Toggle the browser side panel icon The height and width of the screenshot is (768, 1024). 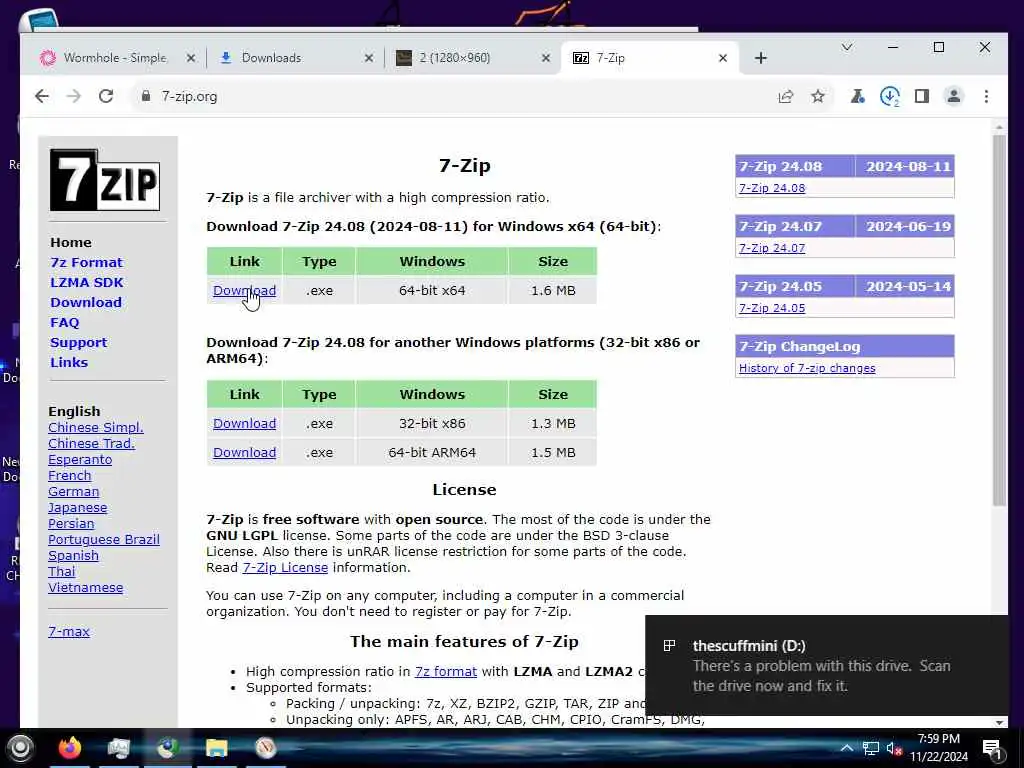pos(921,97)
